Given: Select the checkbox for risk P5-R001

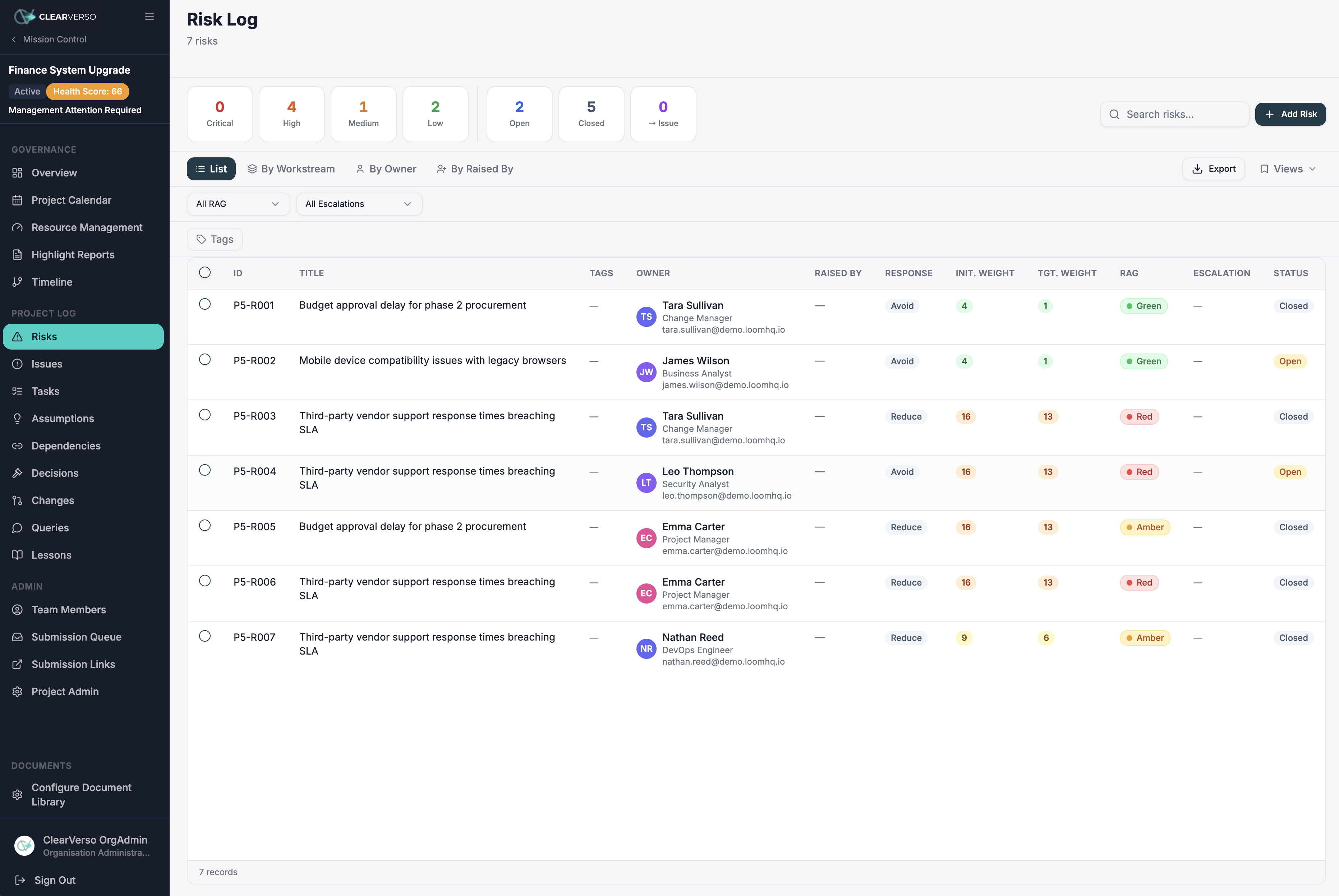Looking at the screenshot, I should point(204,304).
